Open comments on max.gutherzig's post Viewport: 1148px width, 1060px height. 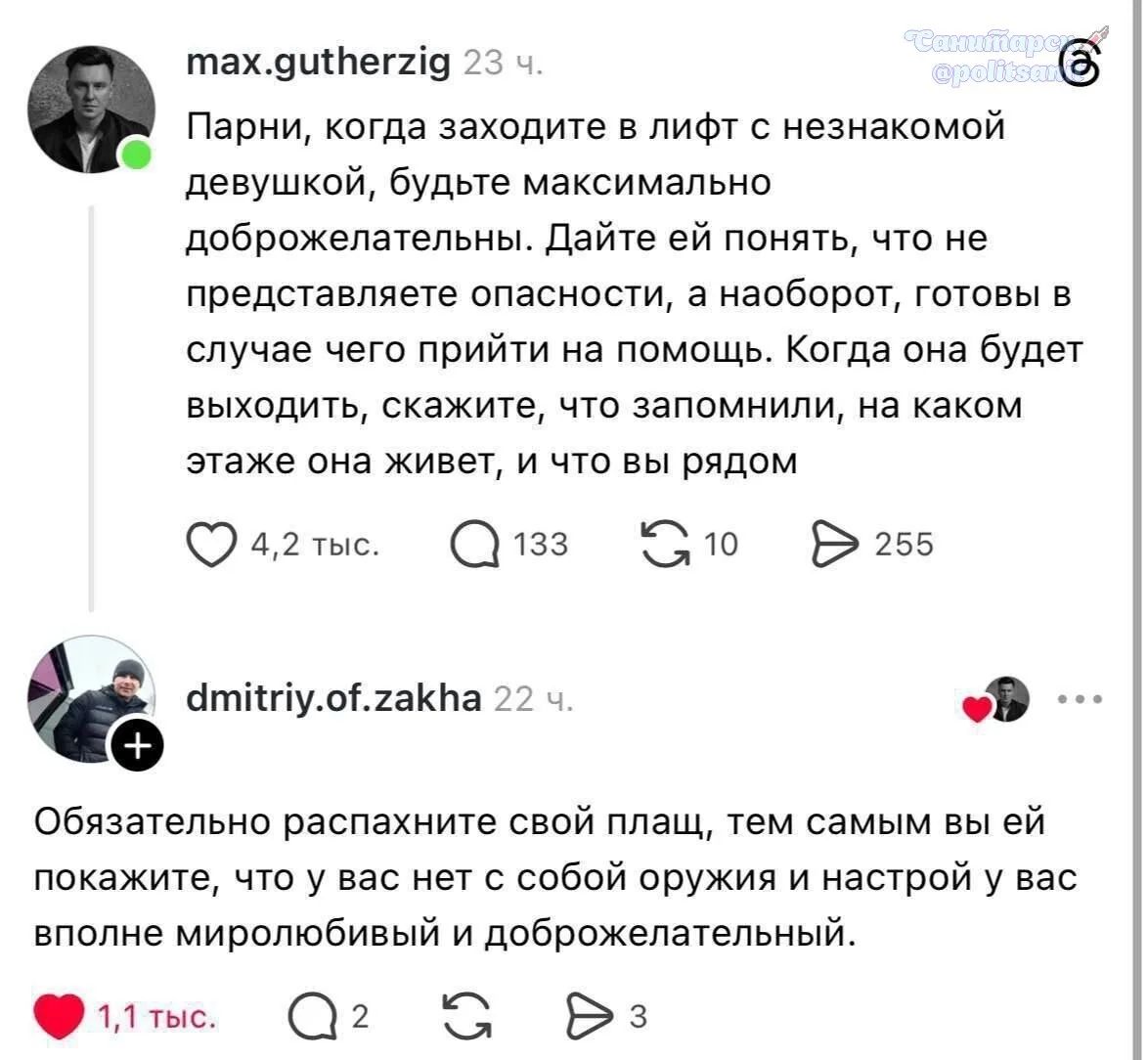click(x=471, y=545)
